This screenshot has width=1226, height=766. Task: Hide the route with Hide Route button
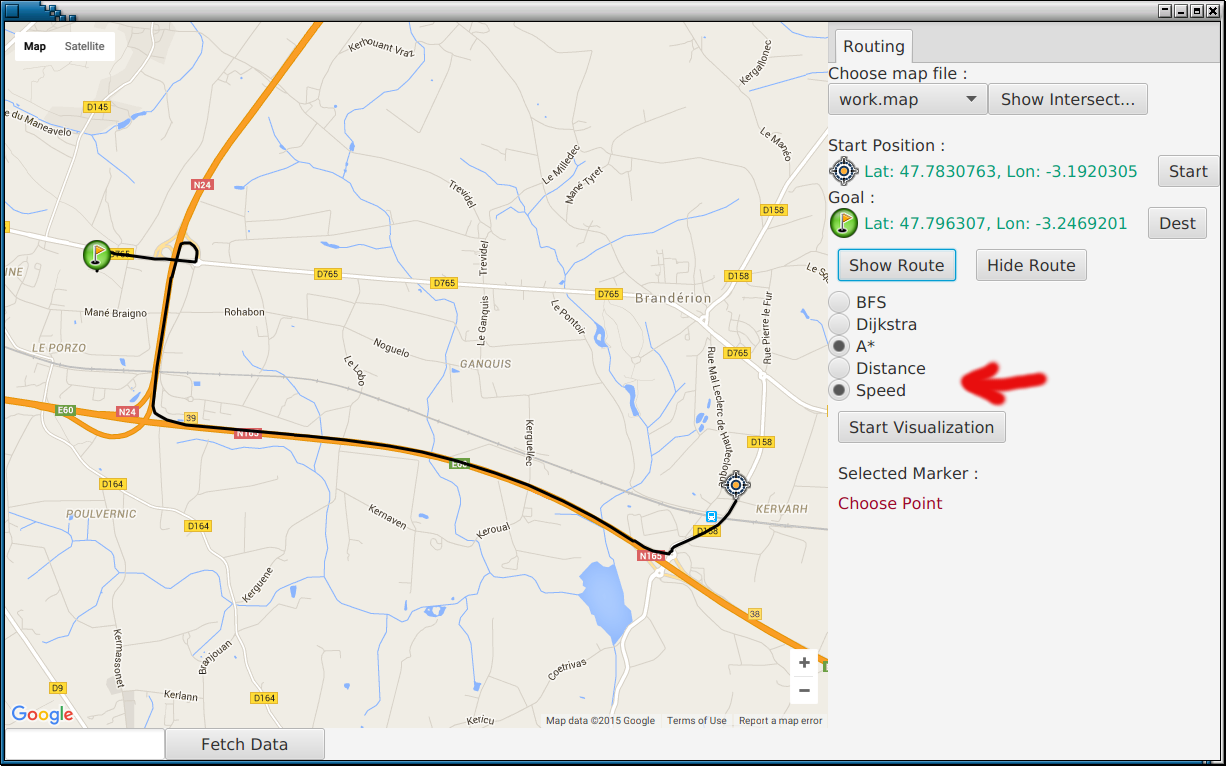1031,265
